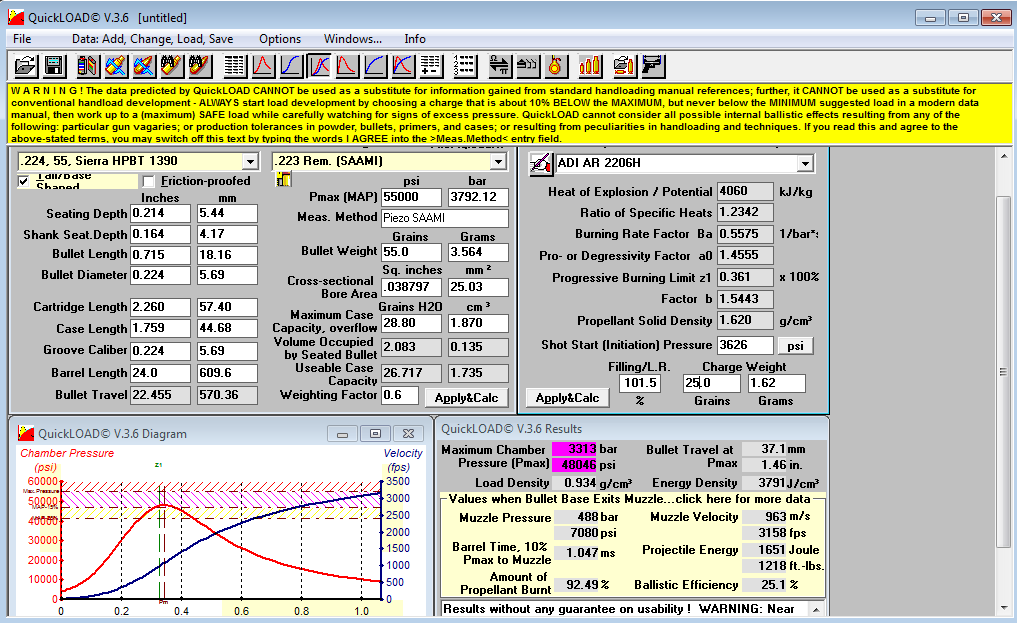Maximize the QuickLOAD Diagram window
The height and width of the screenshot is (623, 1017).
point(375,434)
